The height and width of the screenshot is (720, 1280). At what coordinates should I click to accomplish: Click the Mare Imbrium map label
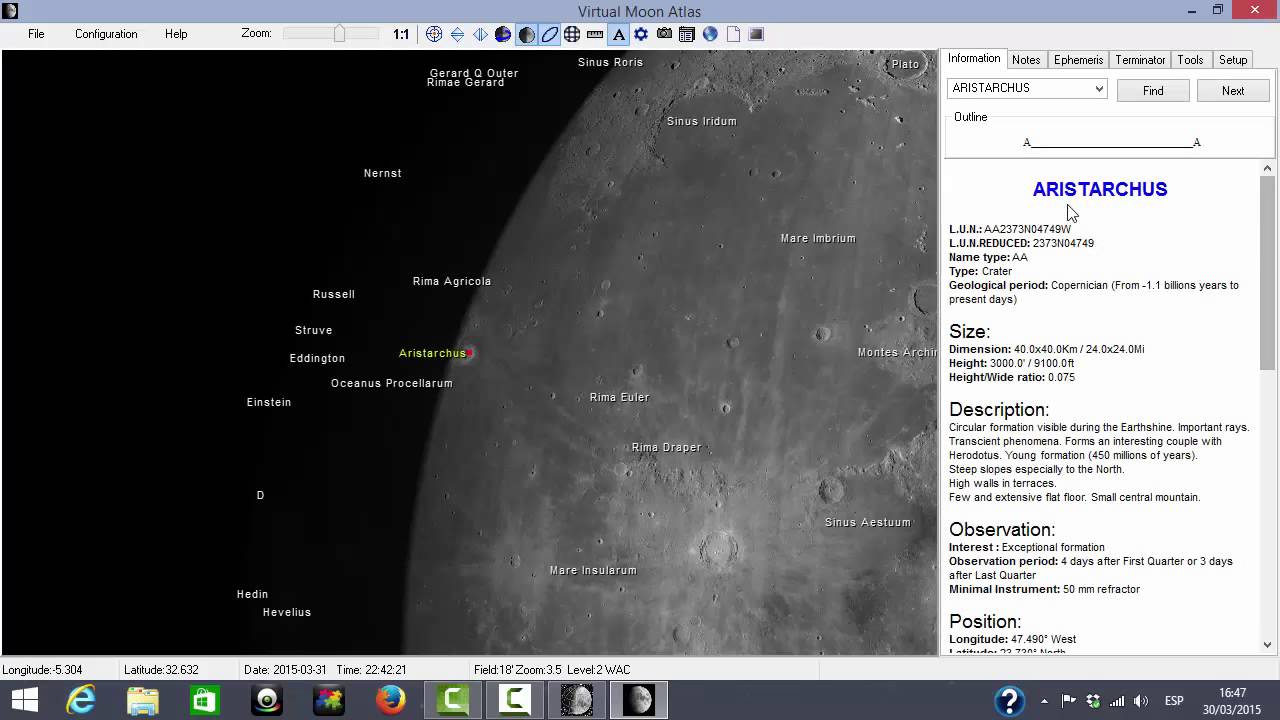tap(818, 238)
